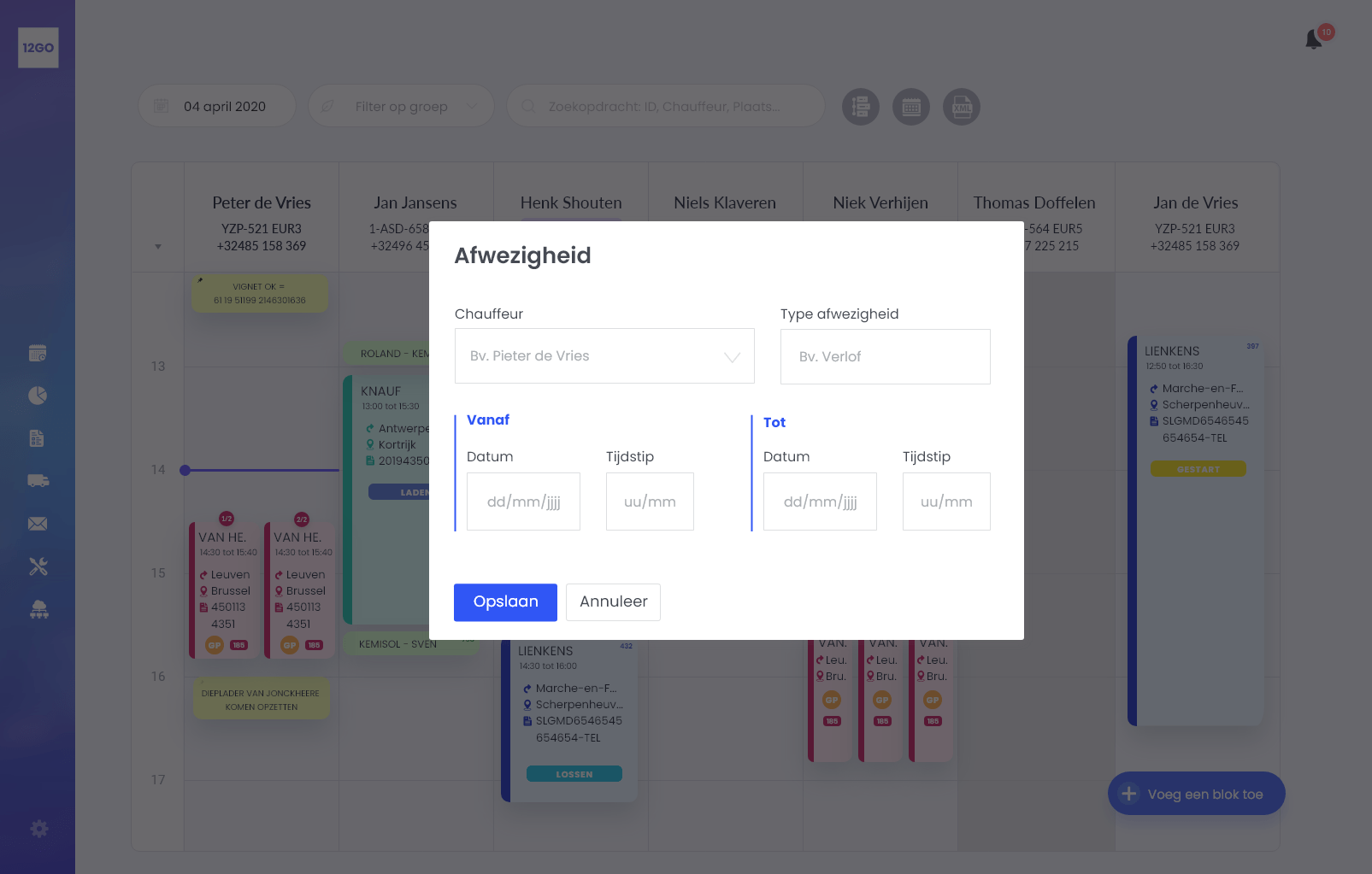Open the Type afwezigheid selector
The height and width of the screenshot is (874, 1372).
(x=885, y=356)
